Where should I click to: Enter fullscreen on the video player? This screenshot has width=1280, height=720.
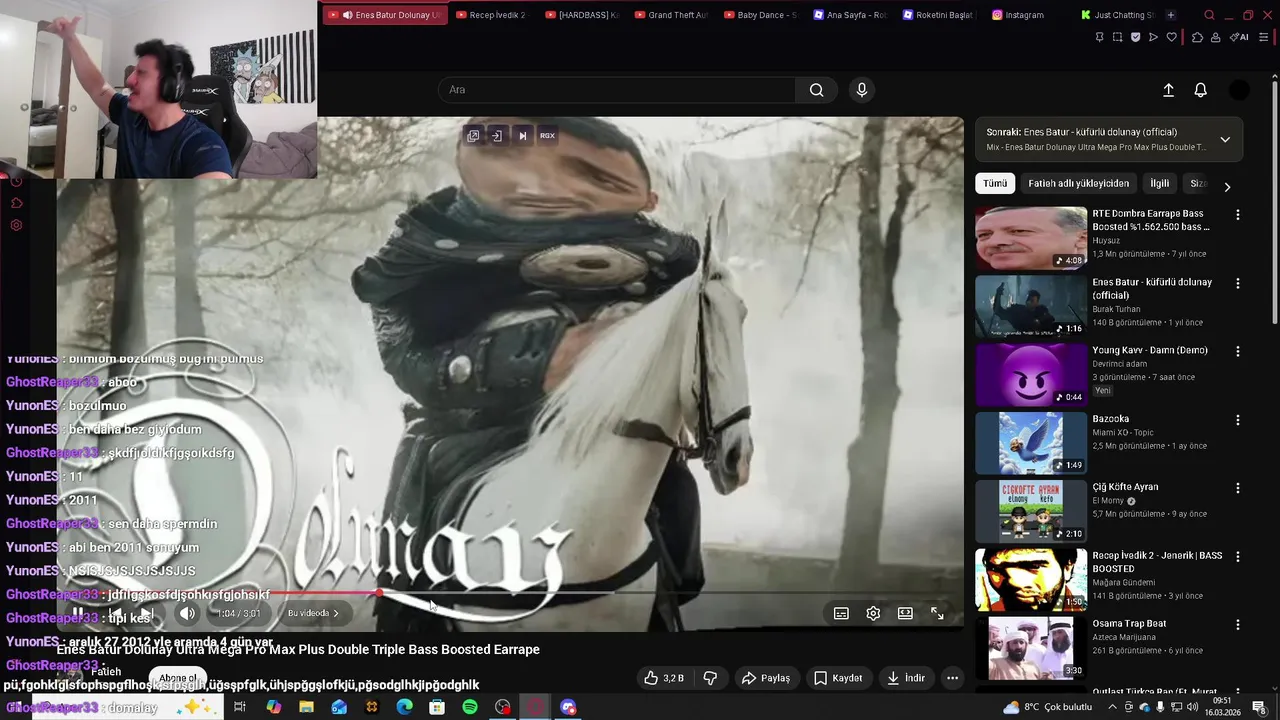(937, 613)
